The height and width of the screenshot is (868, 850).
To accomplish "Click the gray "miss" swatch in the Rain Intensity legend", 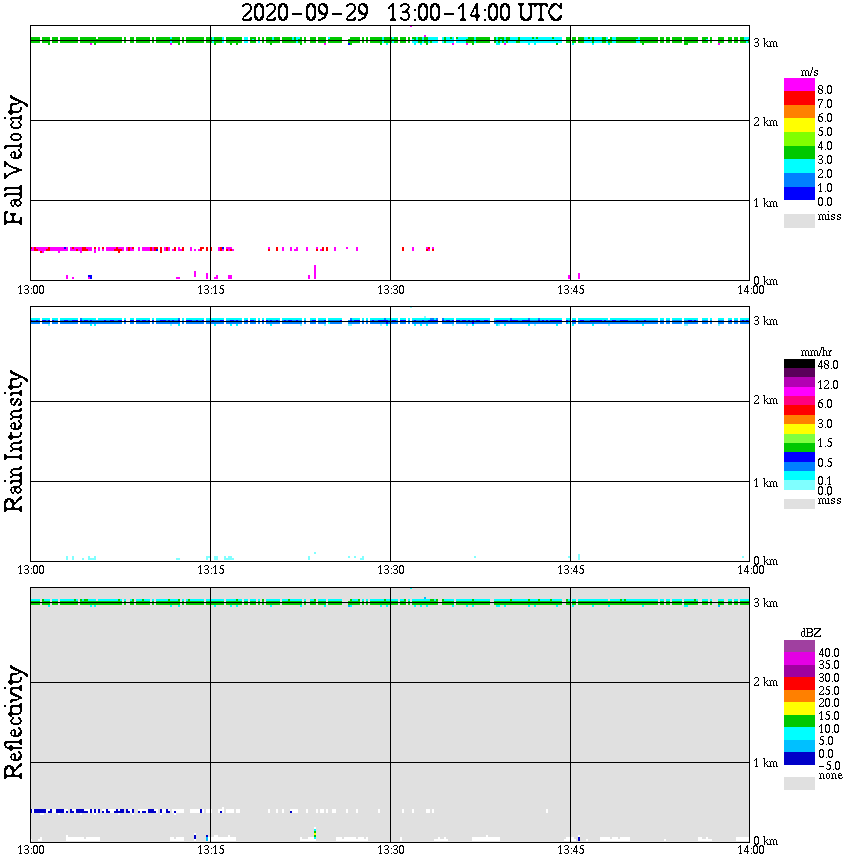I will point(799,504).
